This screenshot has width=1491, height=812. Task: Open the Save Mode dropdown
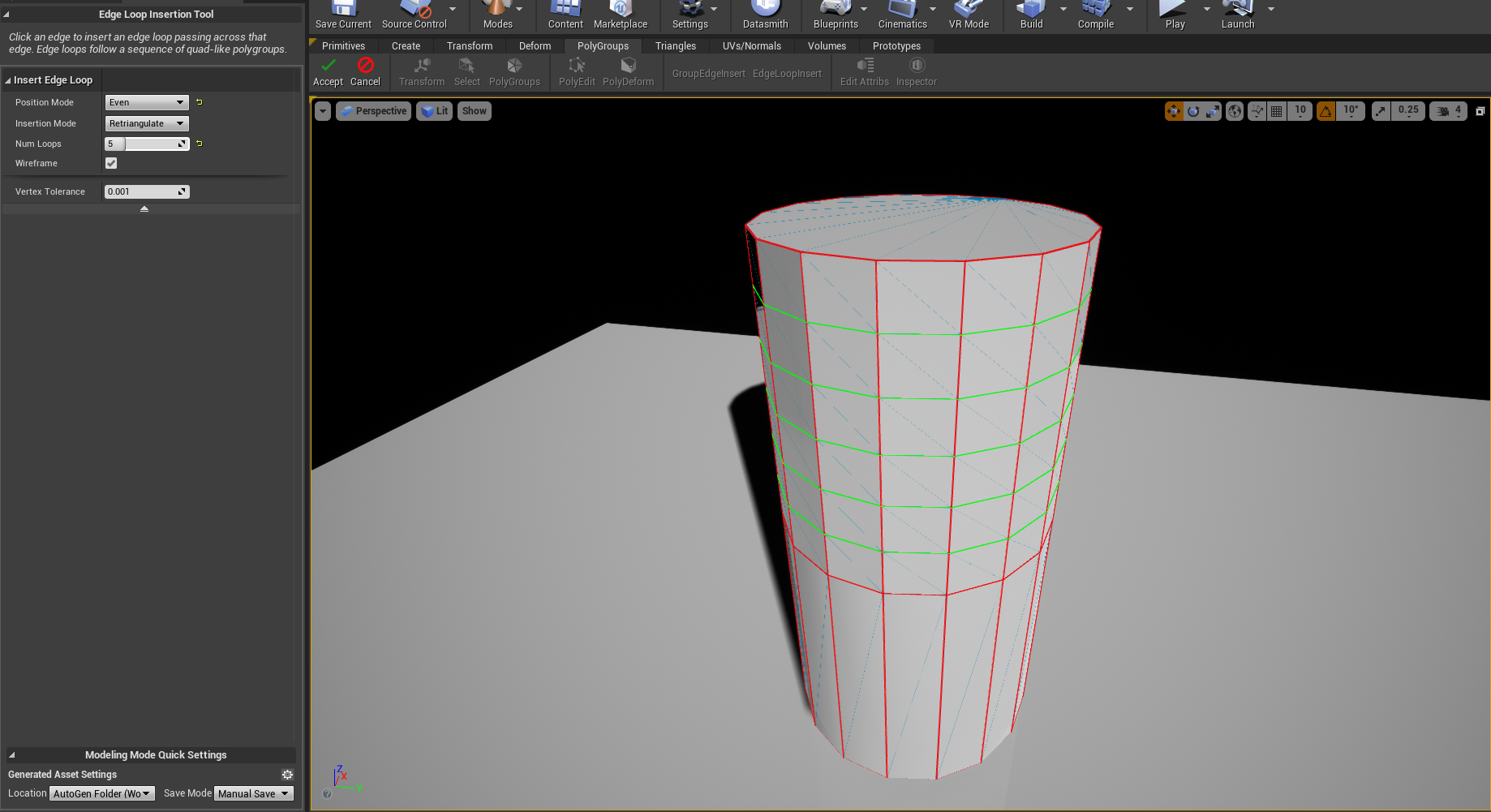tap(254, 793)
